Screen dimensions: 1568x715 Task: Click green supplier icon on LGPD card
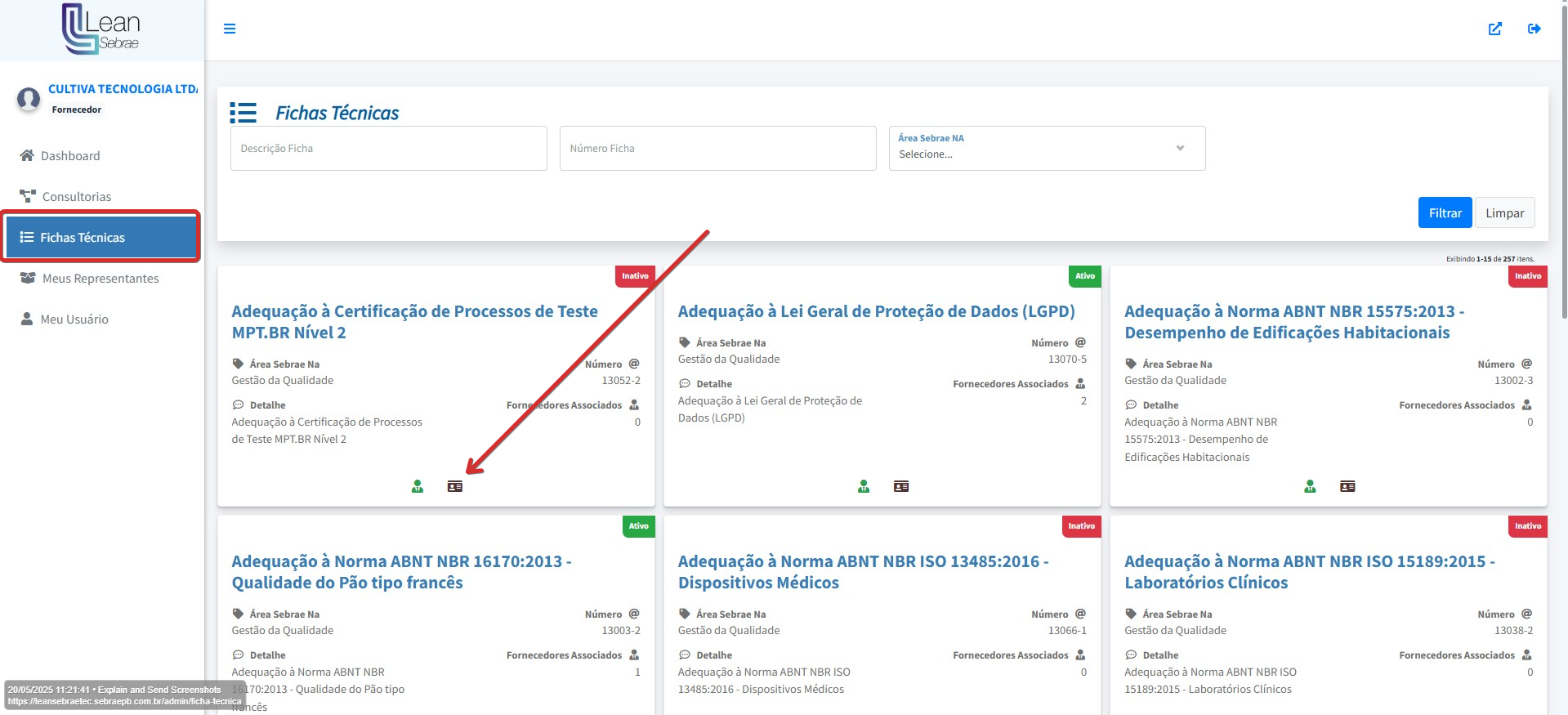pyautogui.click(x=864, y=486)
